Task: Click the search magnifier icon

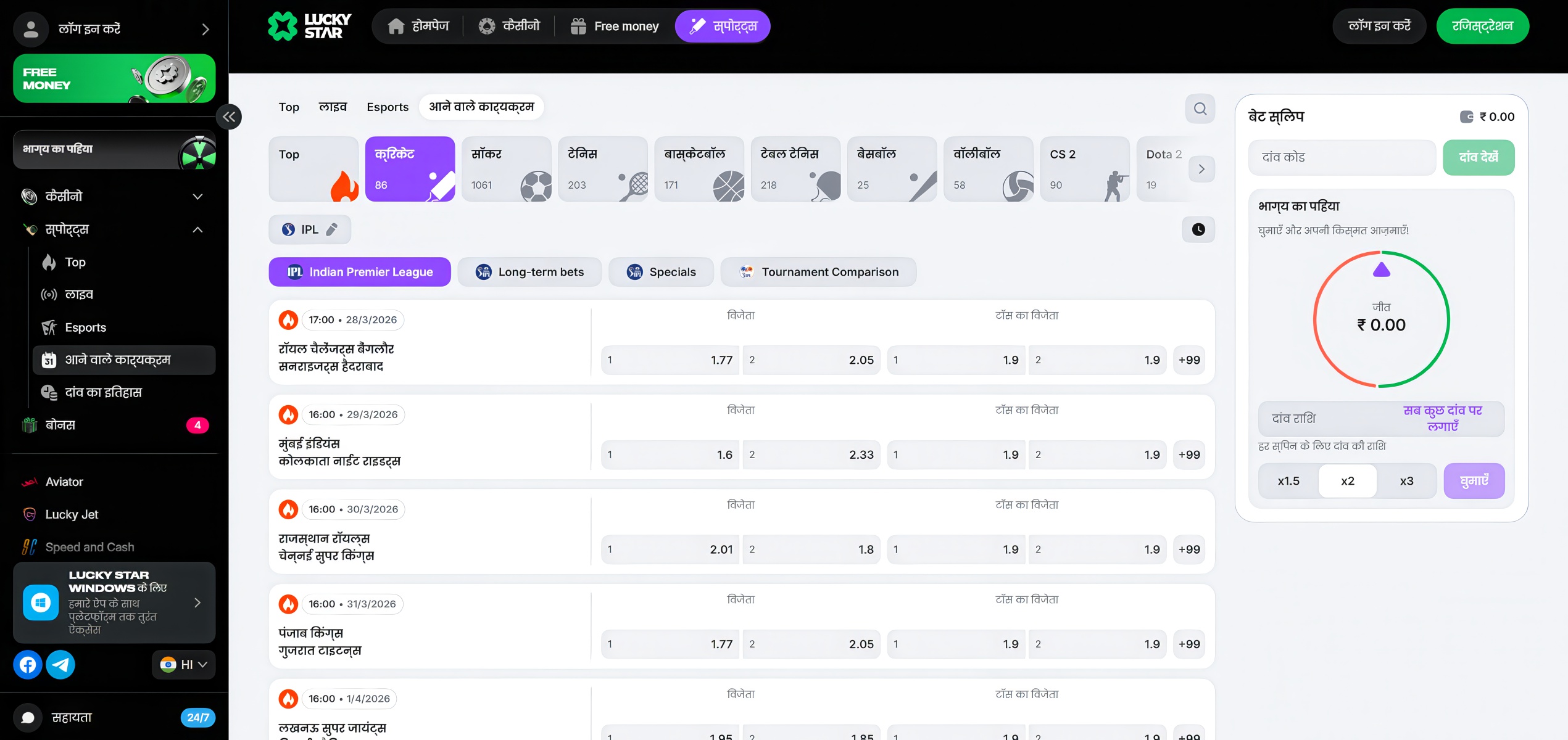Action: point(1200,109)
